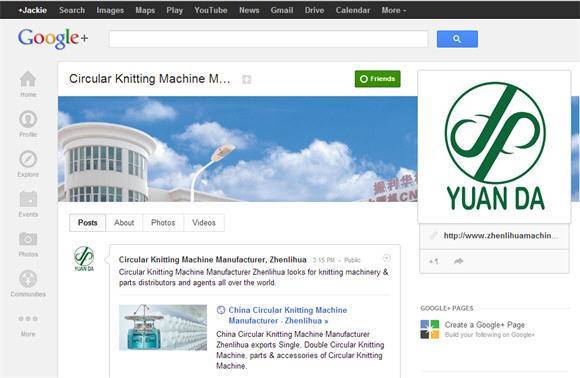Image resolution: width=580 pixels, height=378 pixels.
Task: Open the Events calendar icon
Action: click(x=28, y=199)
